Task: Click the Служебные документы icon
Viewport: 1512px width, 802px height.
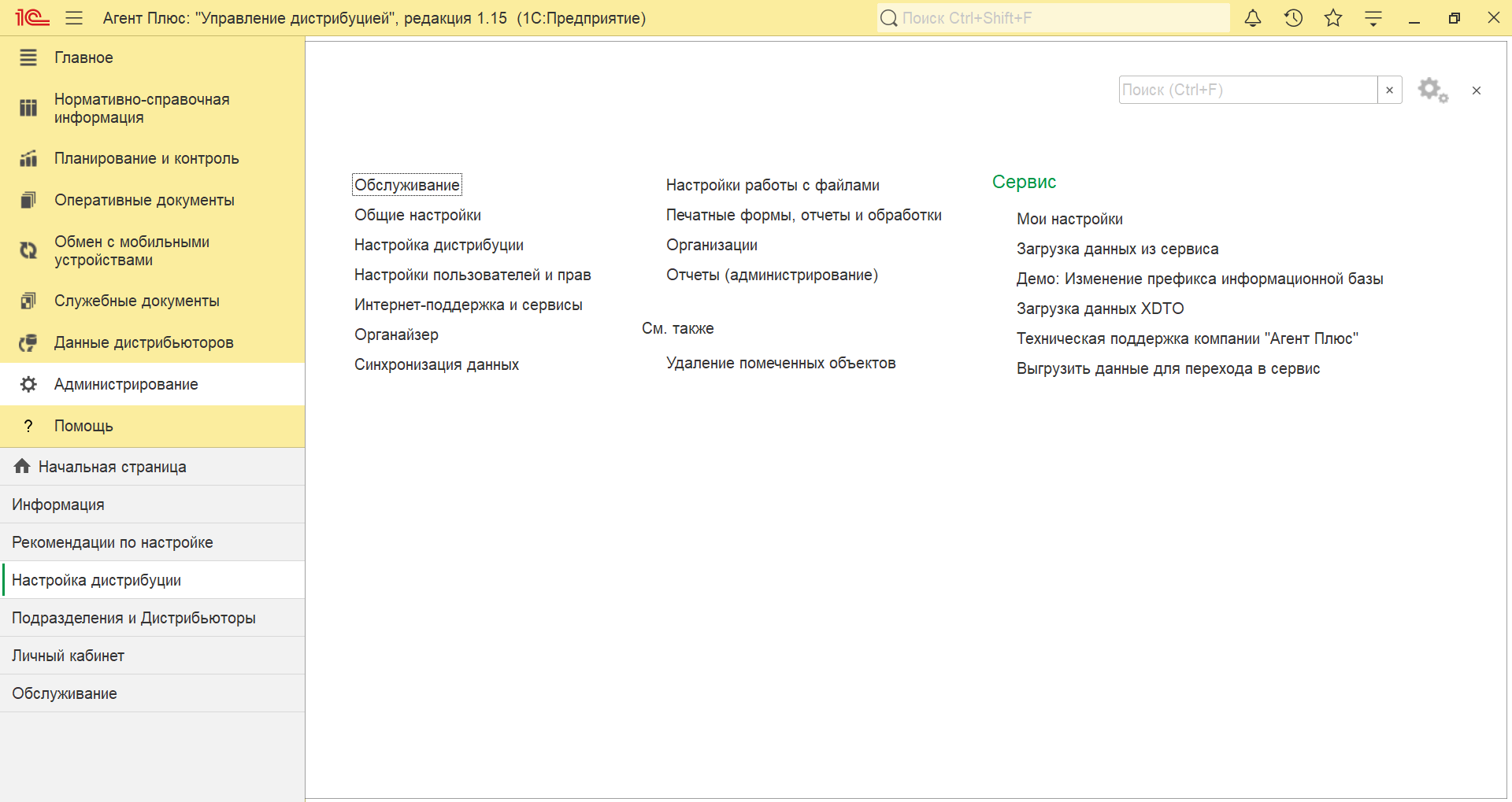Action: [x=28, y=301]
